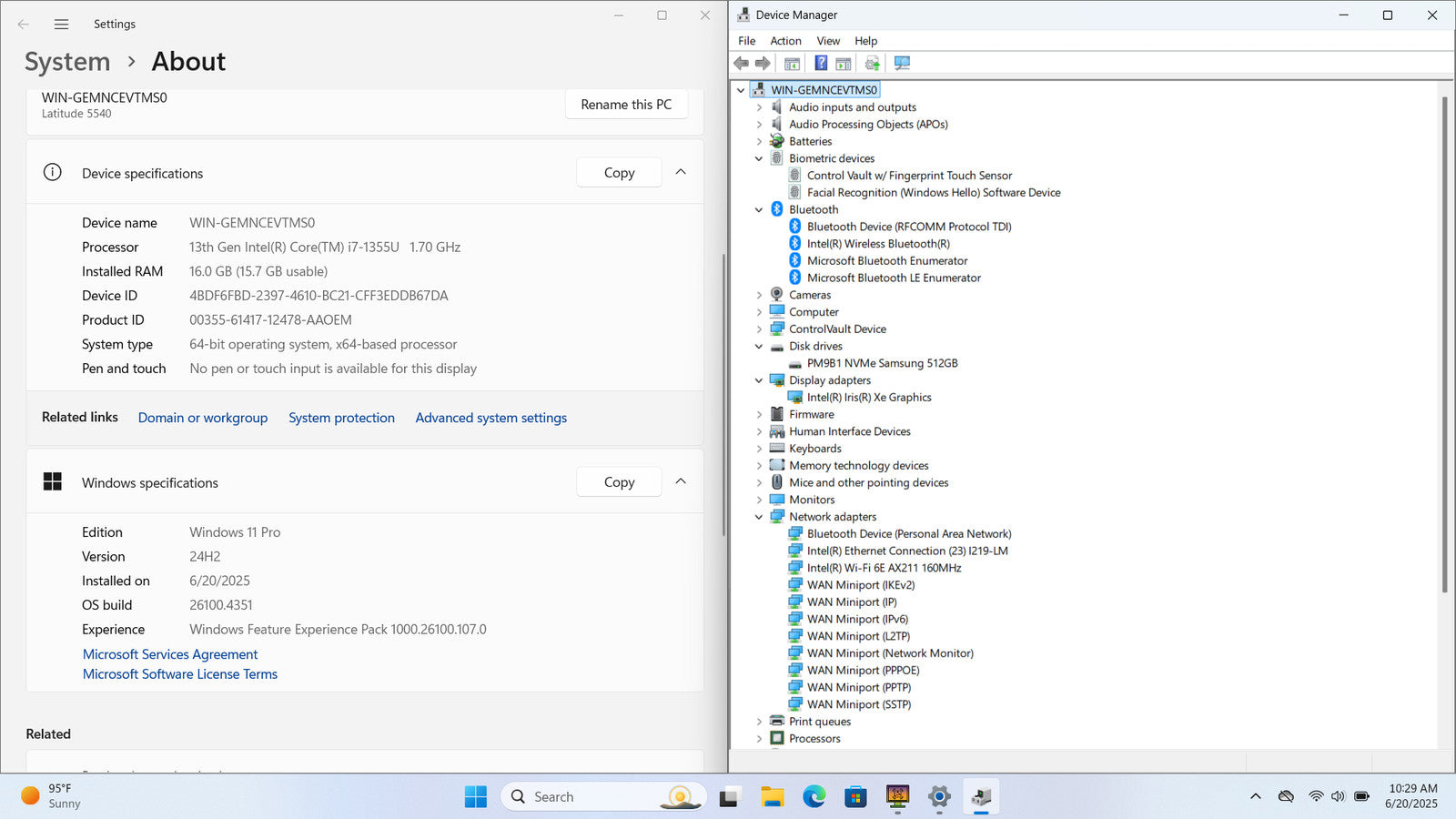The image size is (1456, 819).
Task: Select WAN Miniport (SSTP) entry
Action: pyautogui.click(x=859, y=704)
